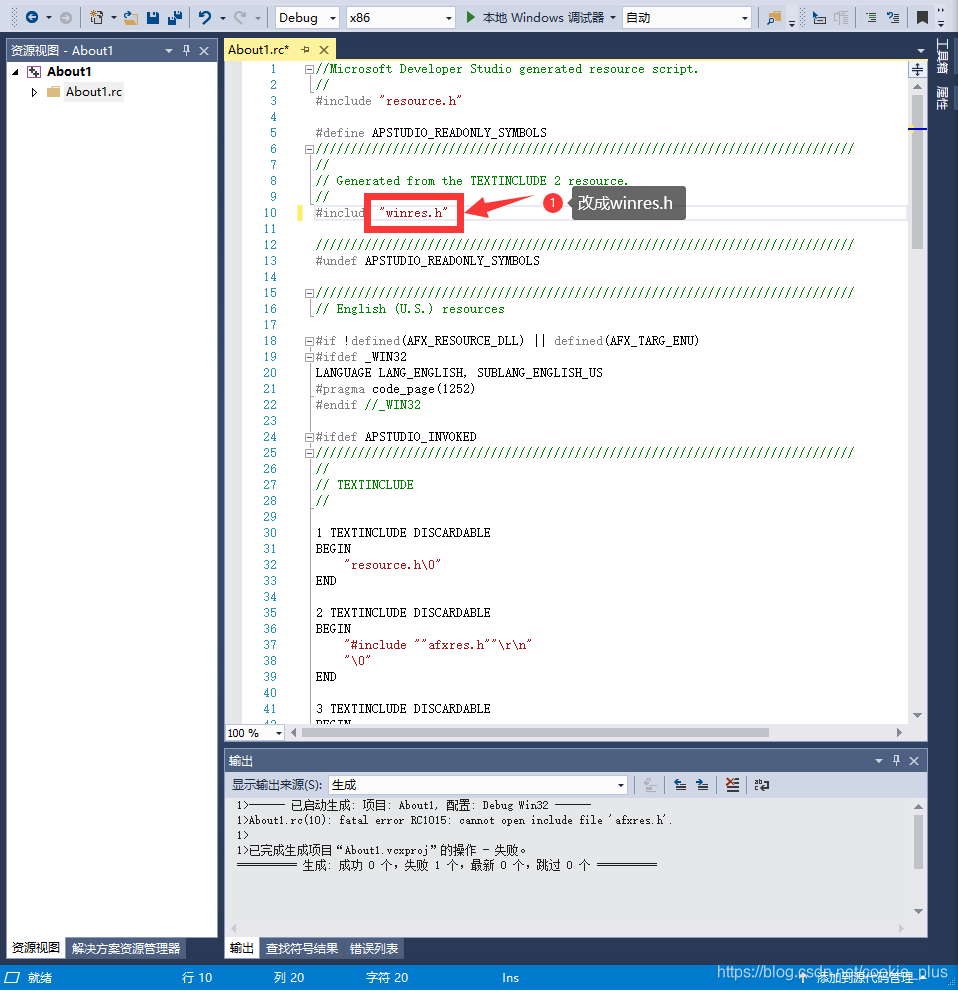Viewport: 958px width, 991px height.
Task: Close the 输出 panel
Action: [914, 761]
